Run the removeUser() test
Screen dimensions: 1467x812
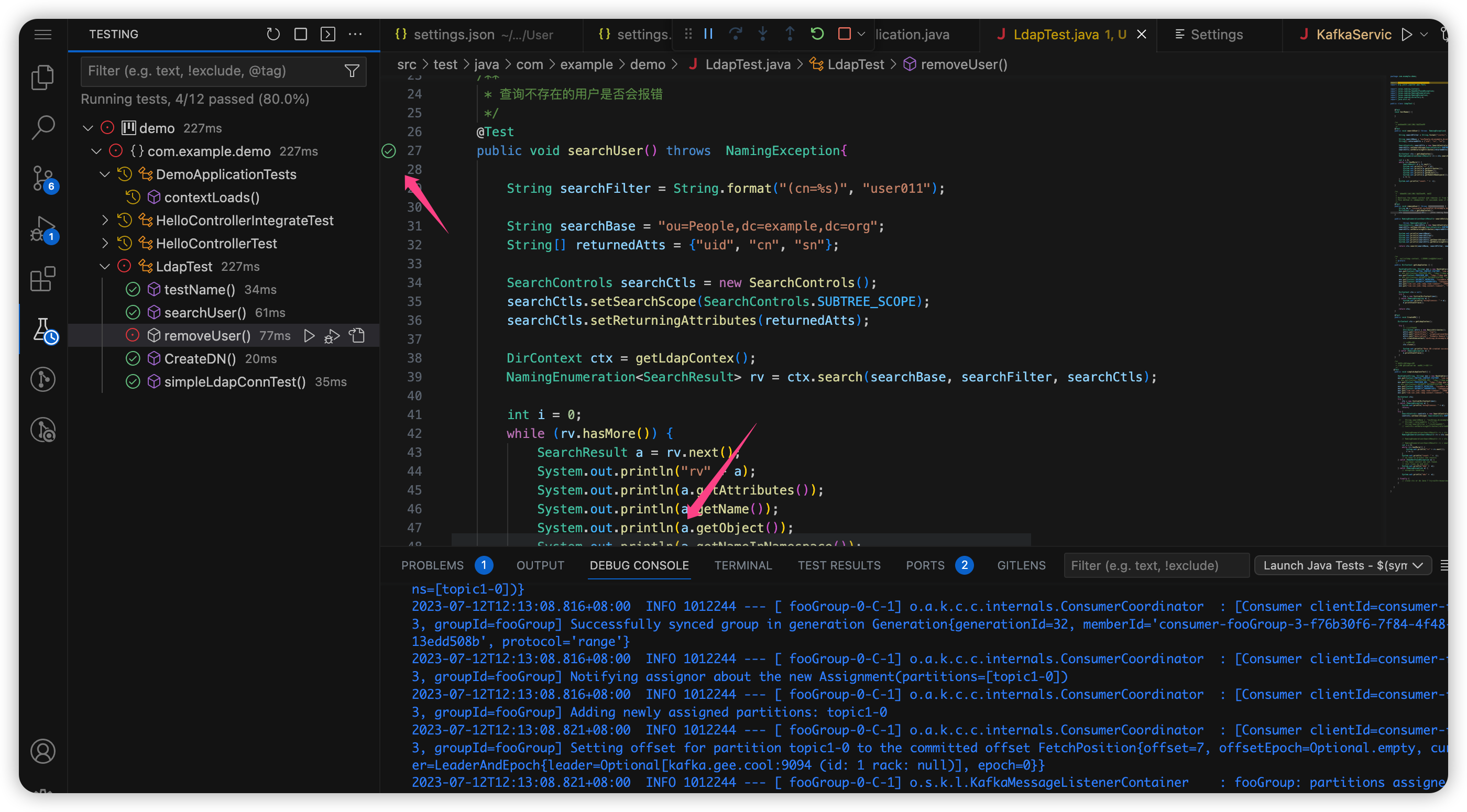(309, 335)
